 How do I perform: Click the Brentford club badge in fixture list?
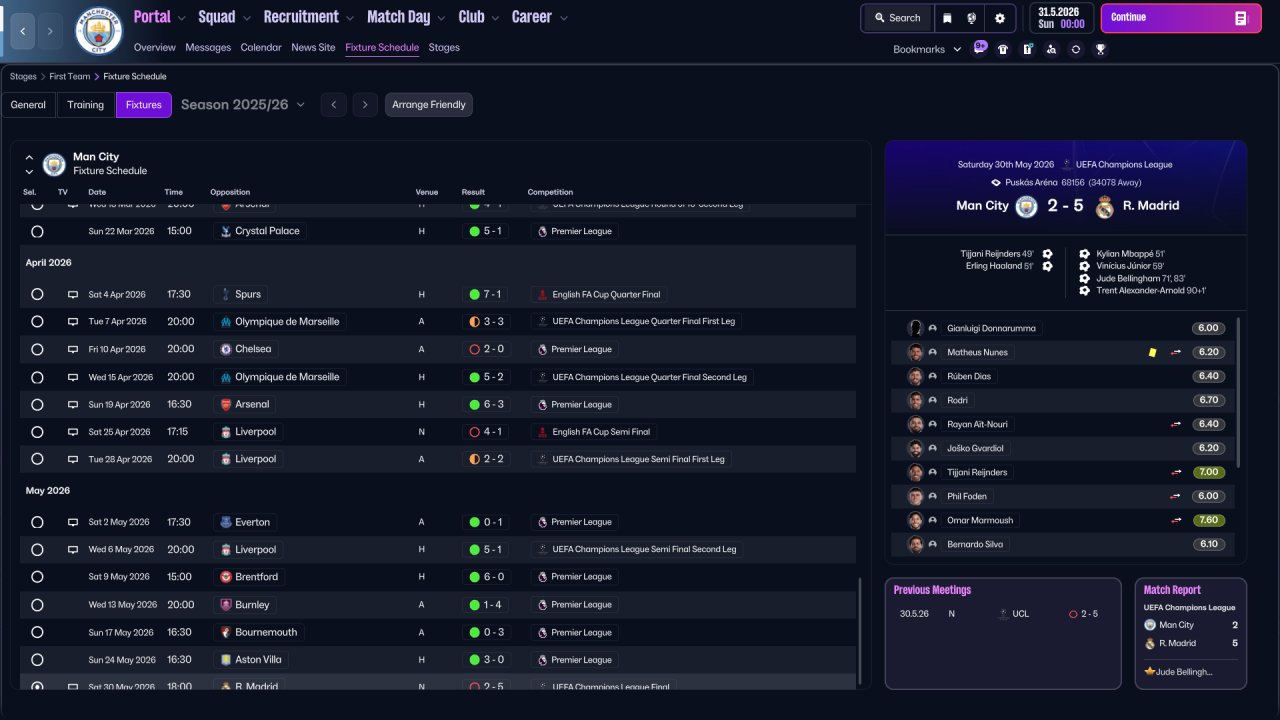tap(225, 577)
